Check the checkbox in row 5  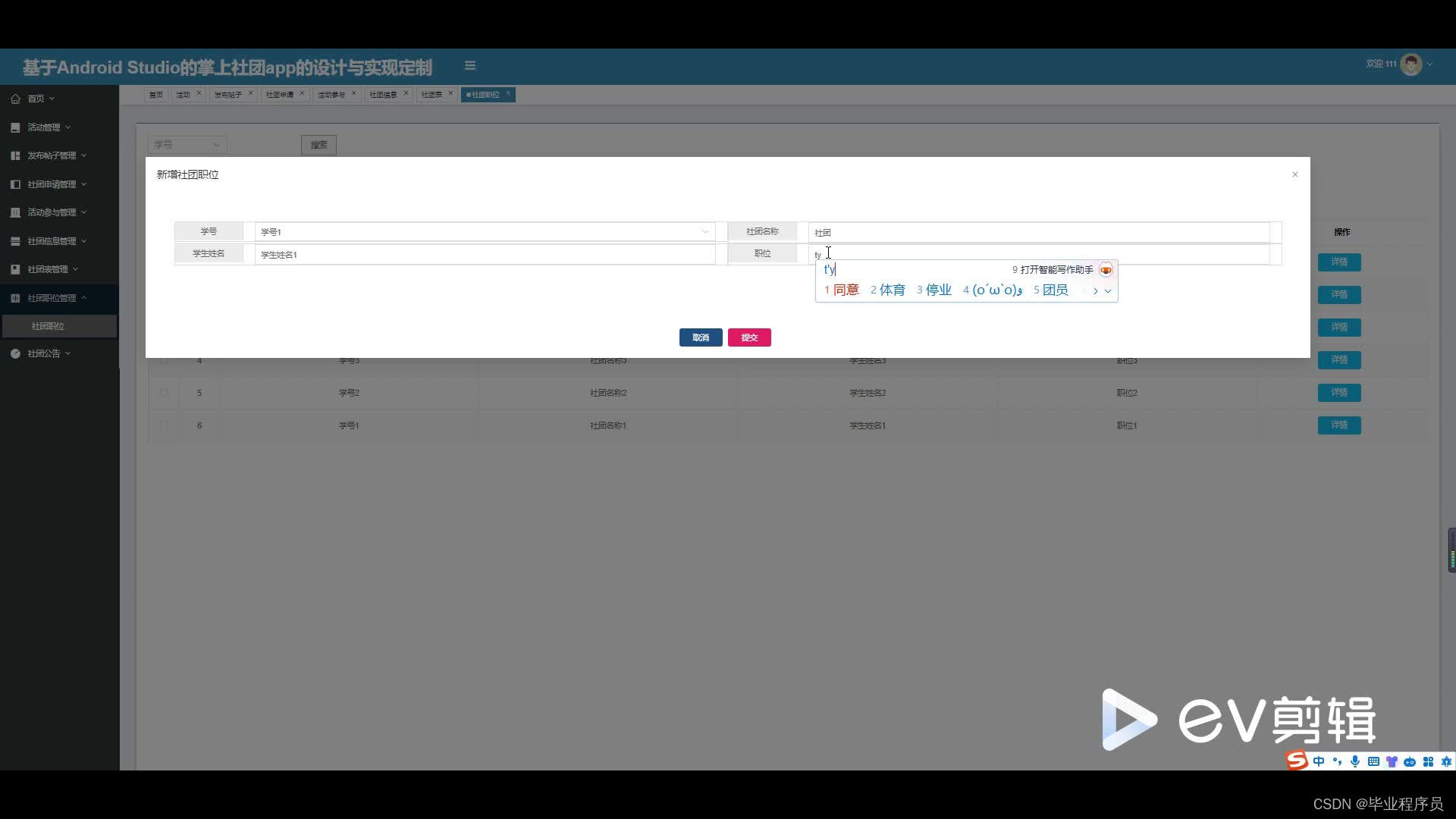point(164,392)
